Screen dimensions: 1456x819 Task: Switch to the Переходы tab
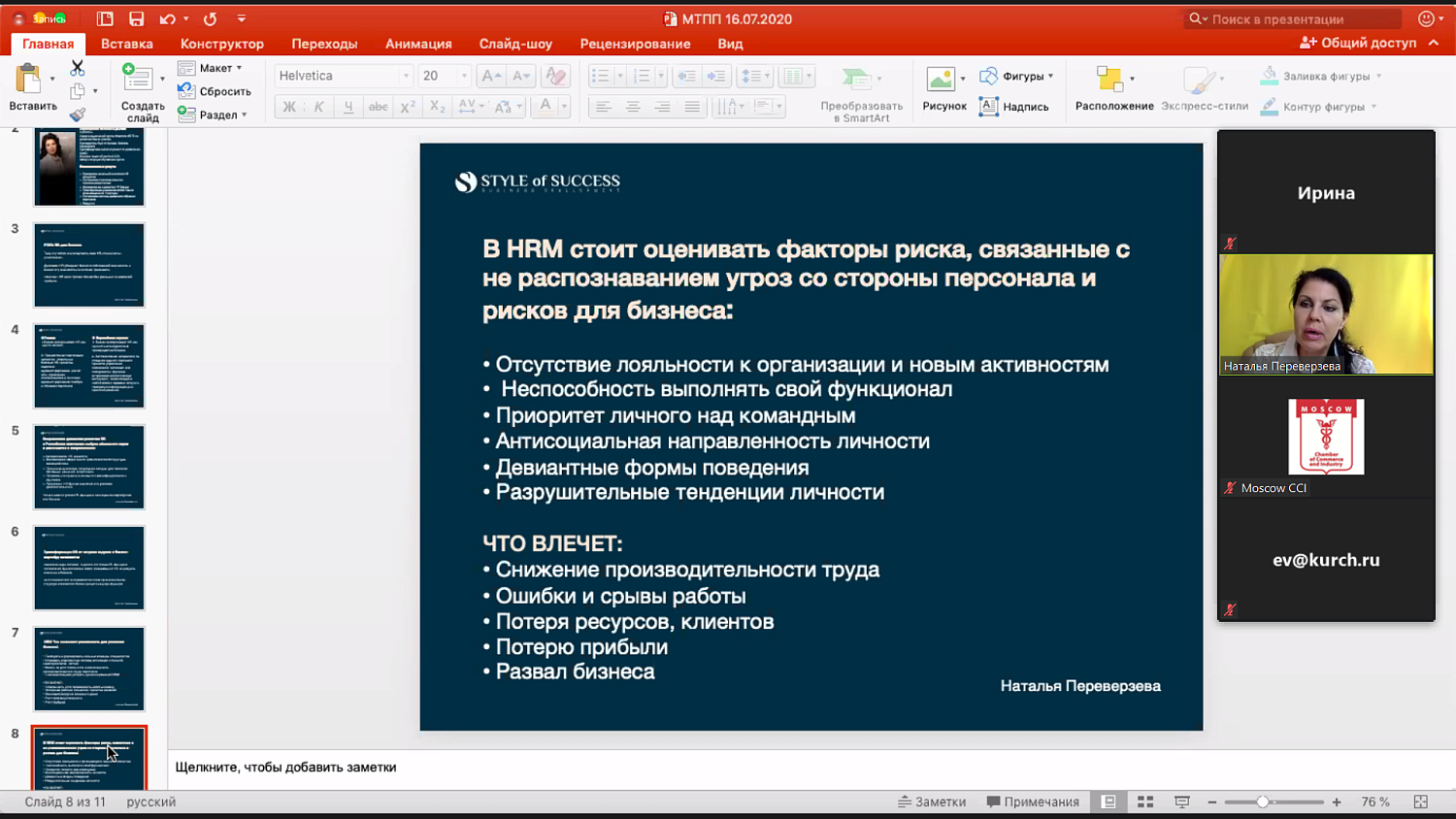coord(324,44)
